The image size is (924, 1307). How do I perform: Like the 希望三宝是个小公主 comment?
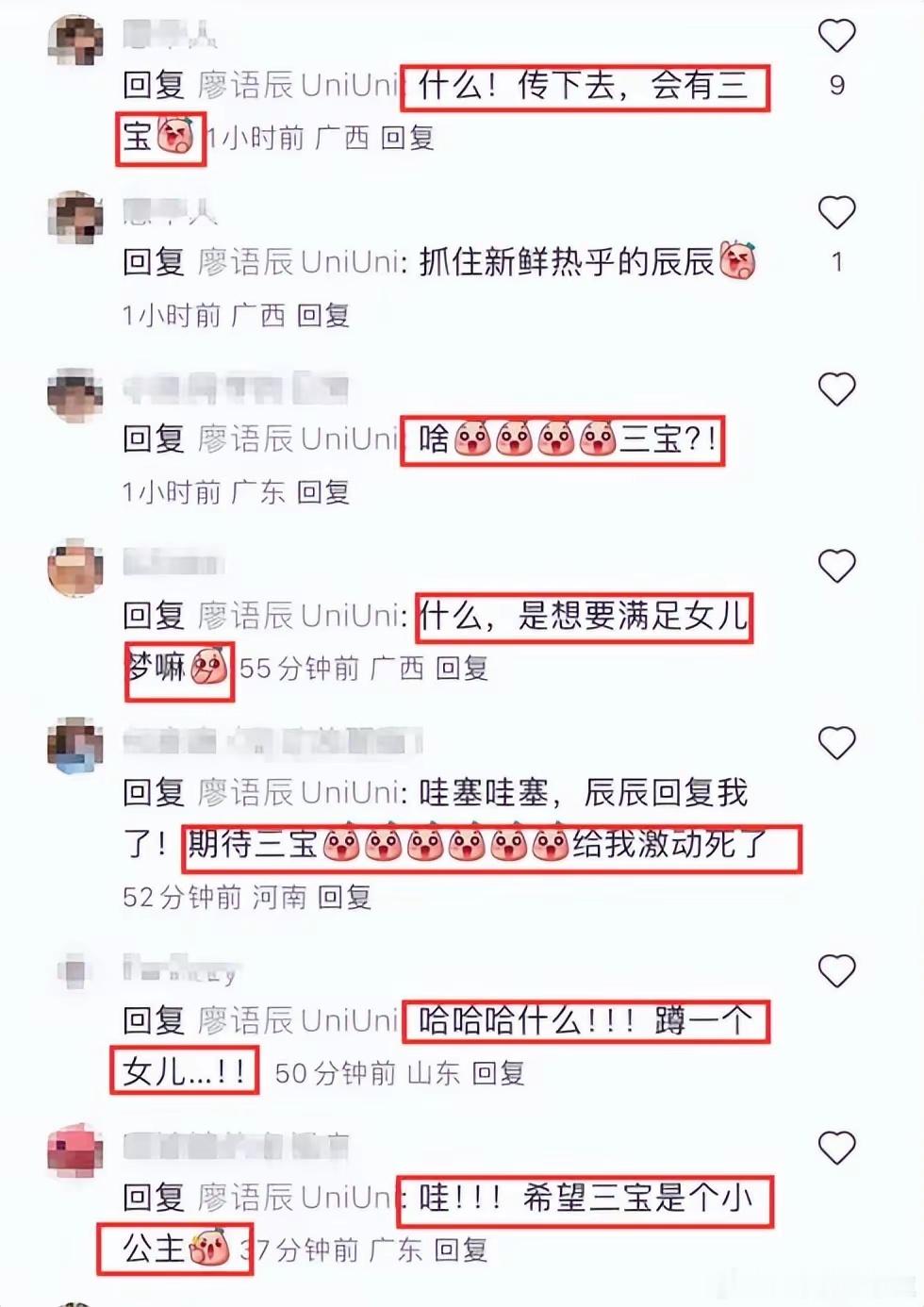836,1148
